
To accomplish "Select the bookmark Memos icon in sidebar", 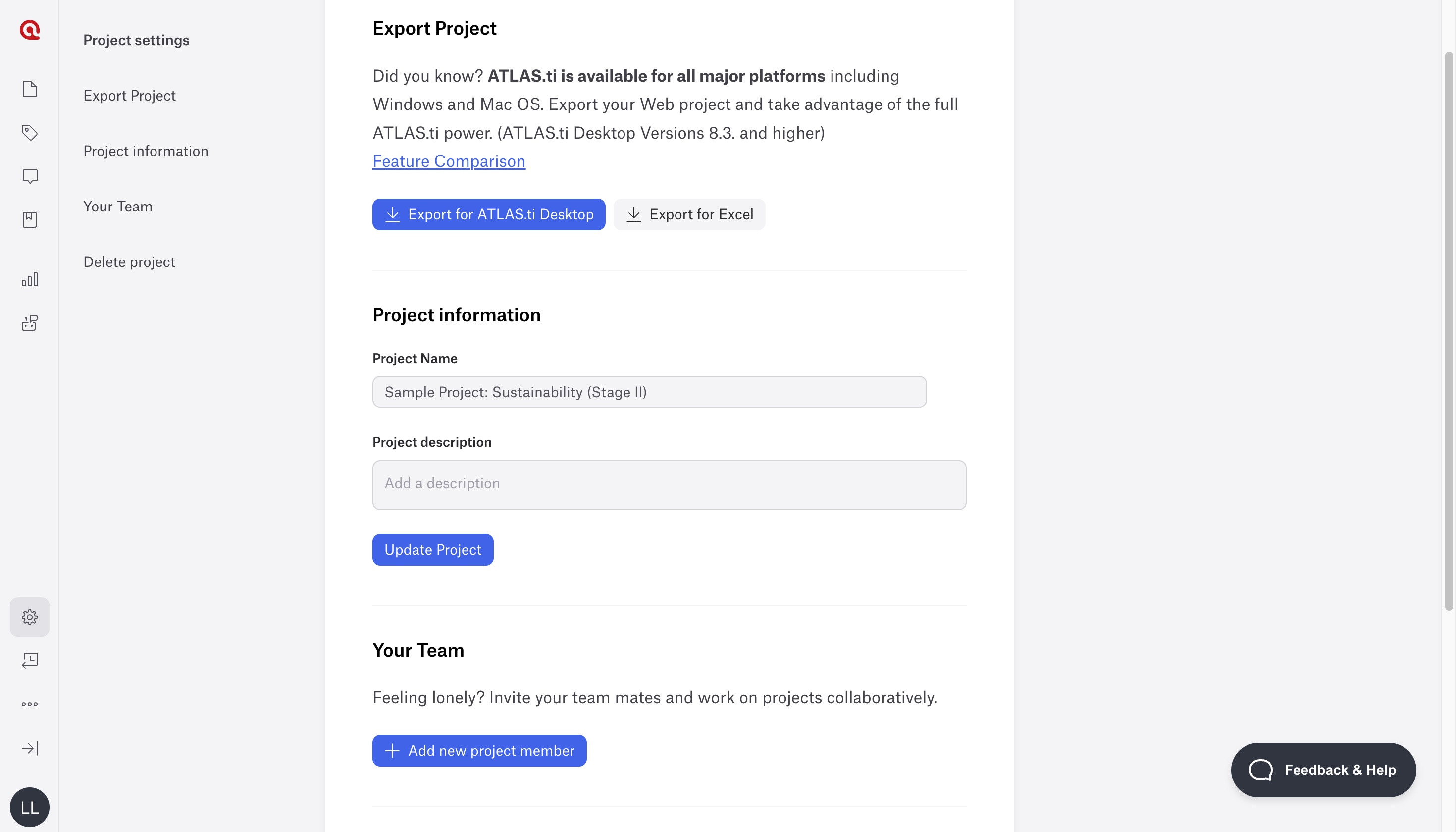I will pos(29,219).
